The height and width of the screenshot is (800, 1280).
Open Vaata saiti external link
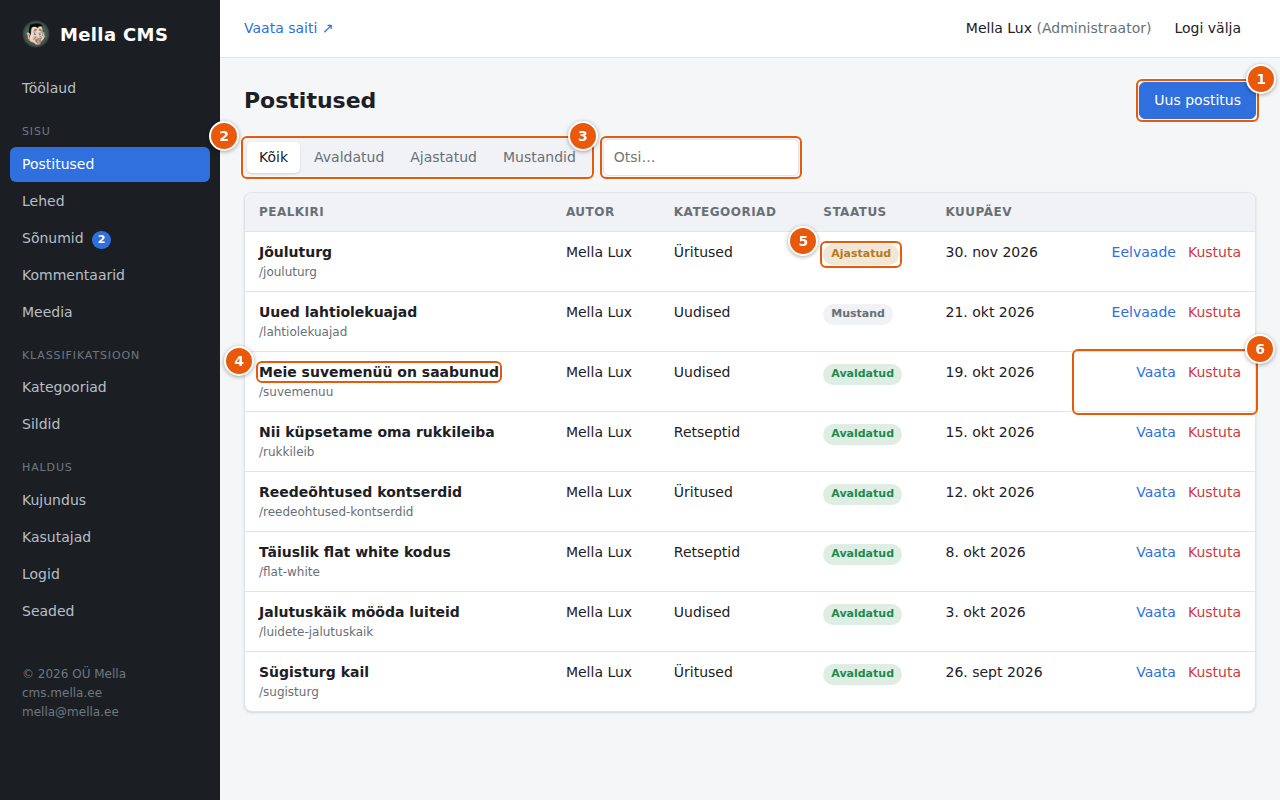289,28
